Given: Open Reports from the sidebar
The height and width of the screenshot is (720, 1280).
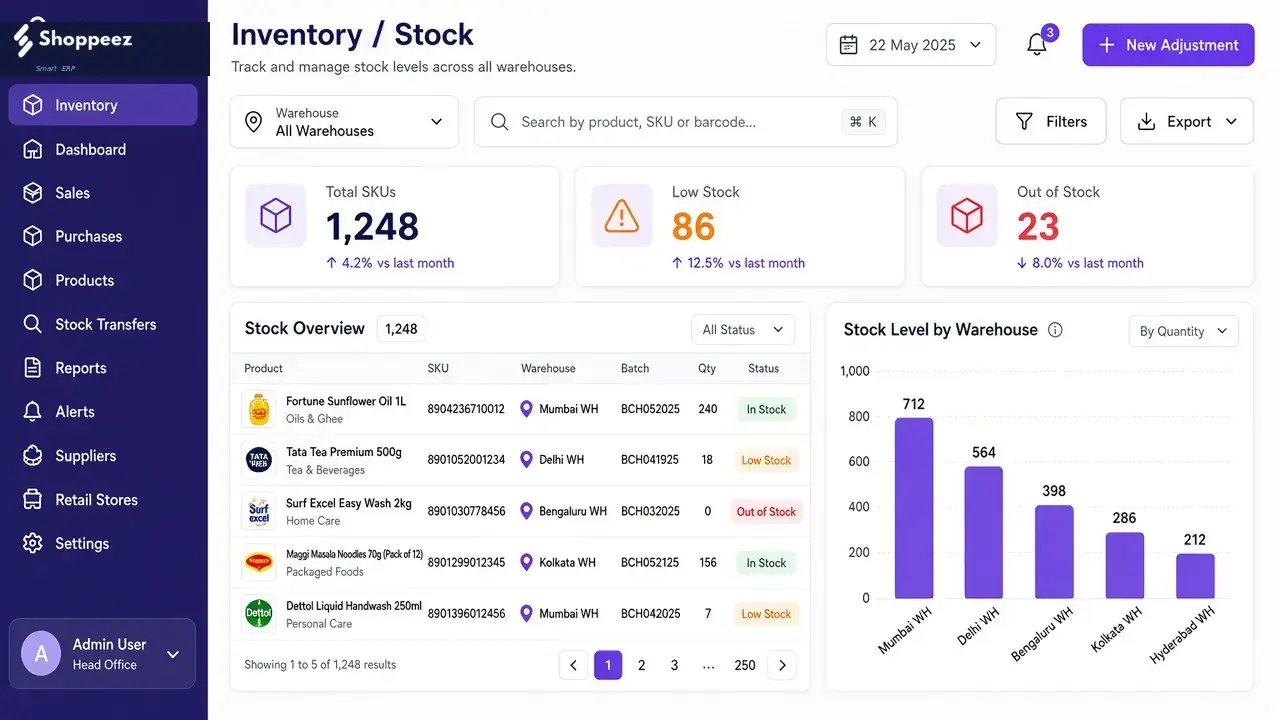Looking at the screenshot, I should (x=103, y=368).
